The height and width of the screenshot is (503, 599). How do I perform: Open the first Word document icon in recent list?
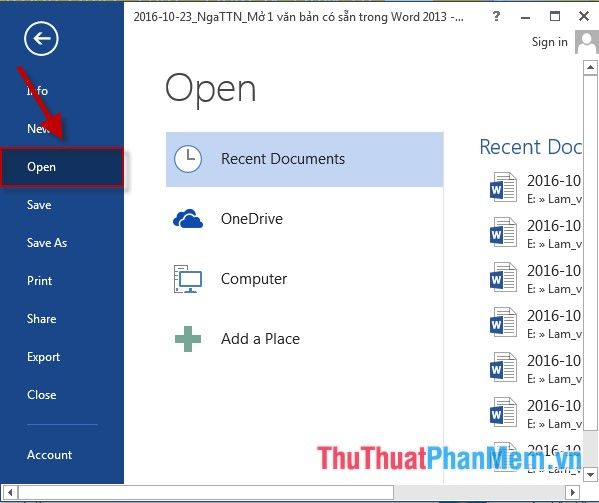tap(503, 187)
